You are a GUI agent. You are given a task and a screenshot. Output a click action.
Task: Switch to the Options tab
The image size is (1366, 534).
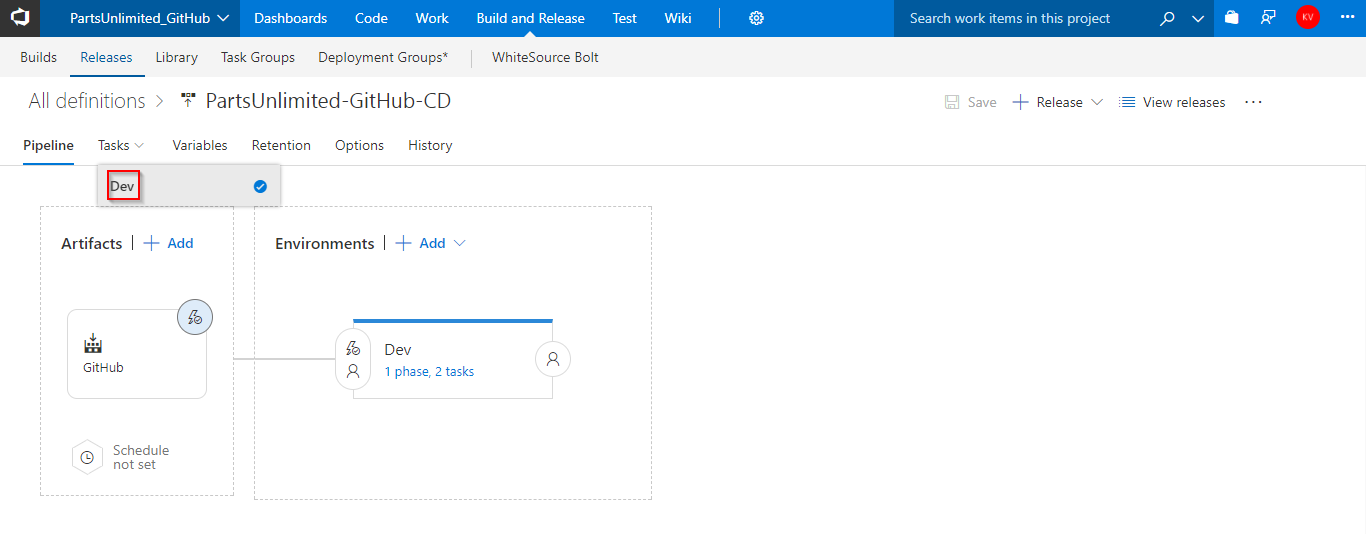(x=359, y=145)
